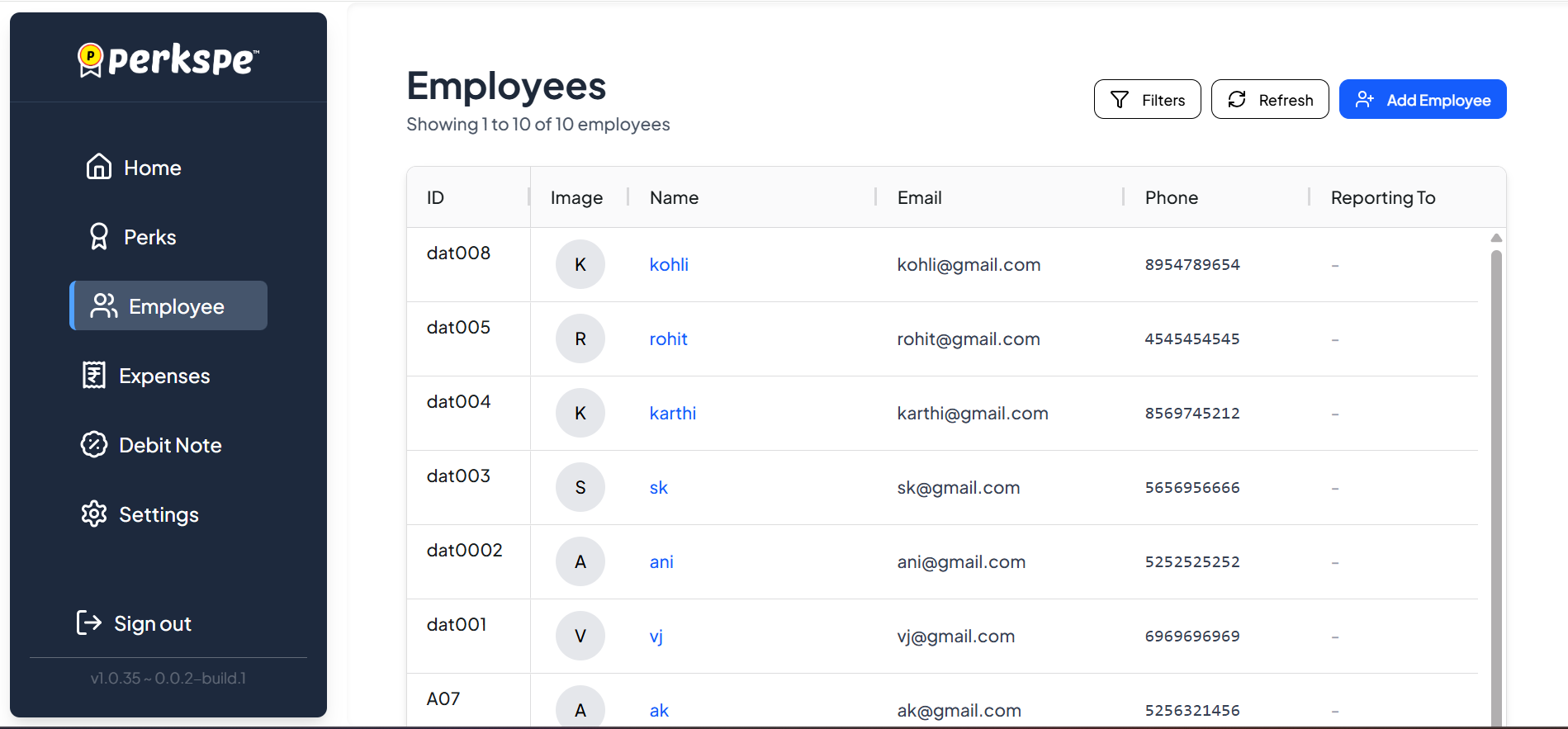Screen dimensions: 1568x729
Task: Click the Perkspe logo badge icon
Action: click(90, 59)
